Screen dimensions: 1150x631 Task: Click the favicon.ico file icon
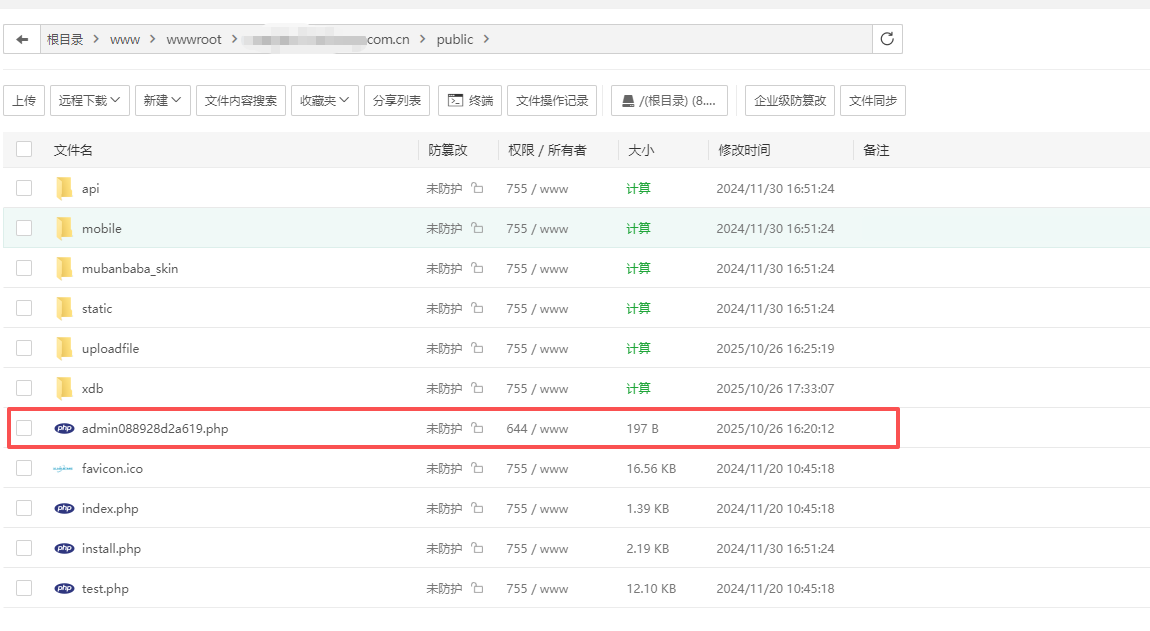click(64, 468)
